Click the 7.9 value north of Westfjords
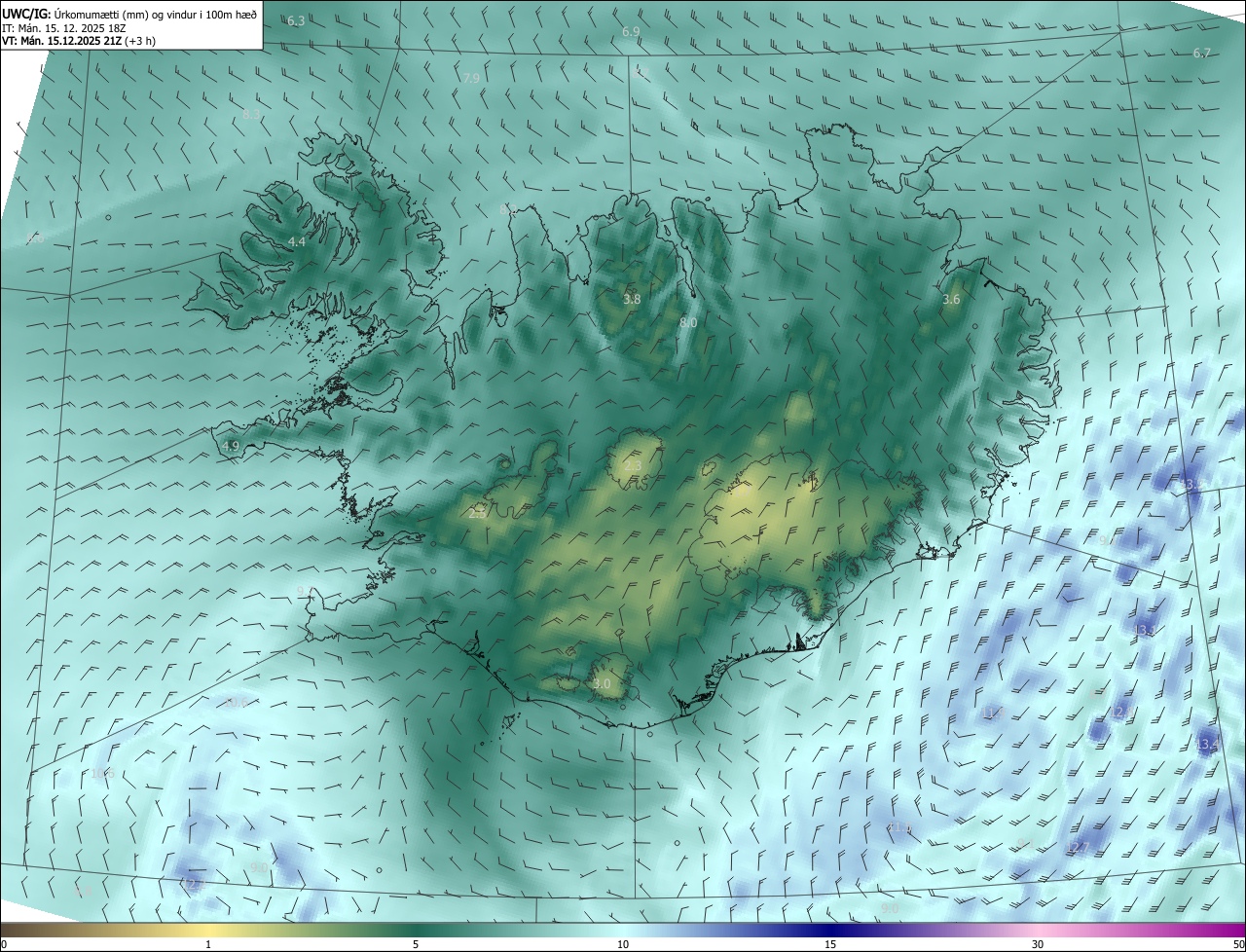Image resolution: width=1246 pixels, height=952 pixels. tap(471, 78)
